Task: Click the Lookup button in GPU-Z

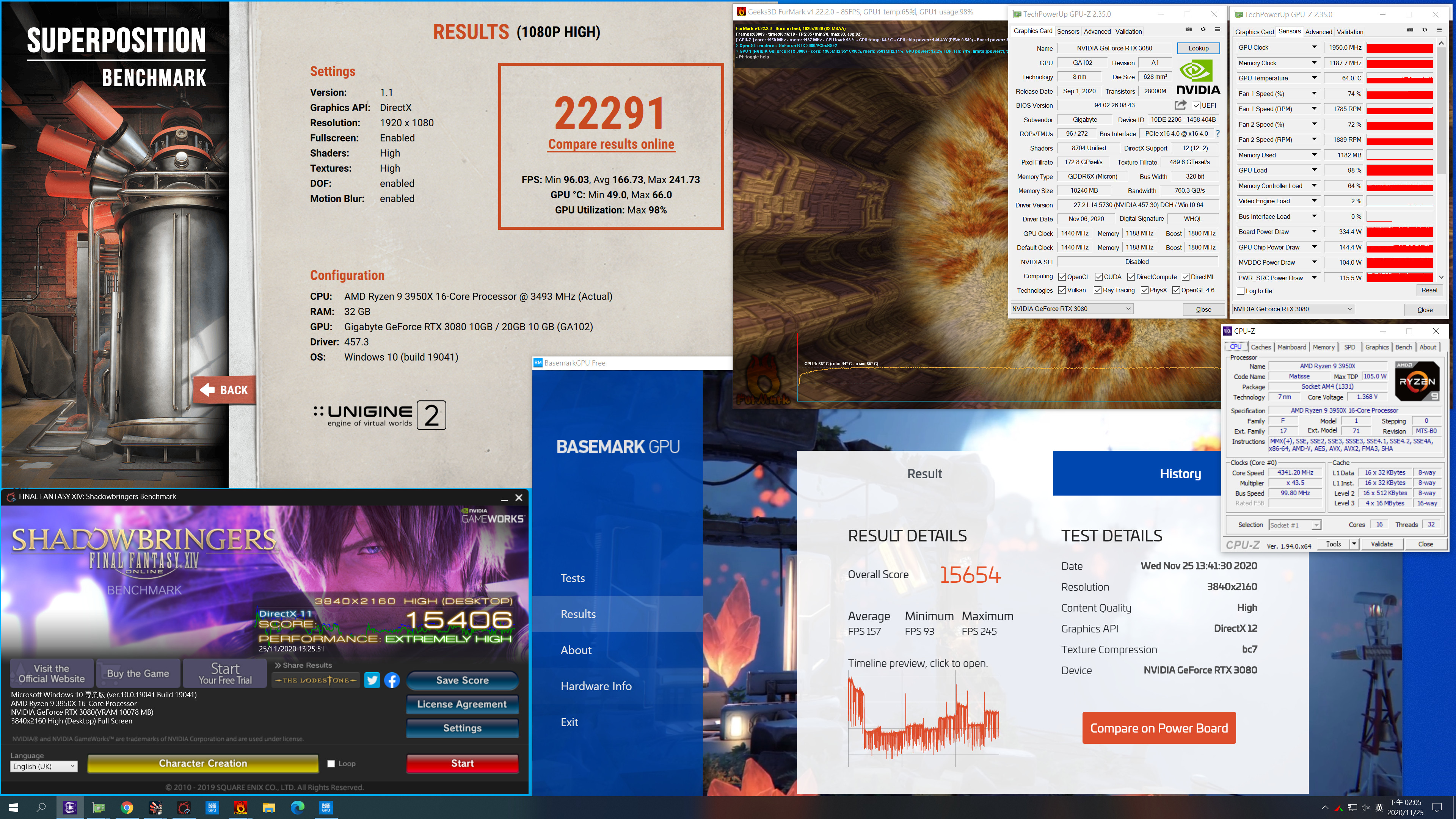Action: coord(1198,48)
